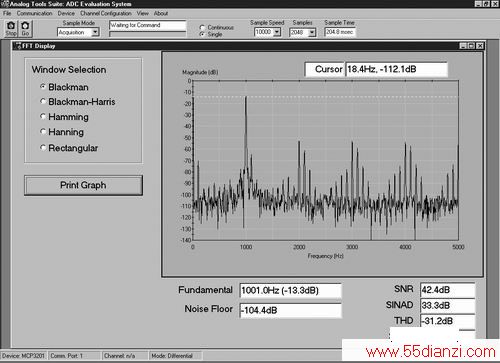
Task: Open the Sample Mode dropdown
Action: [95, 32]
